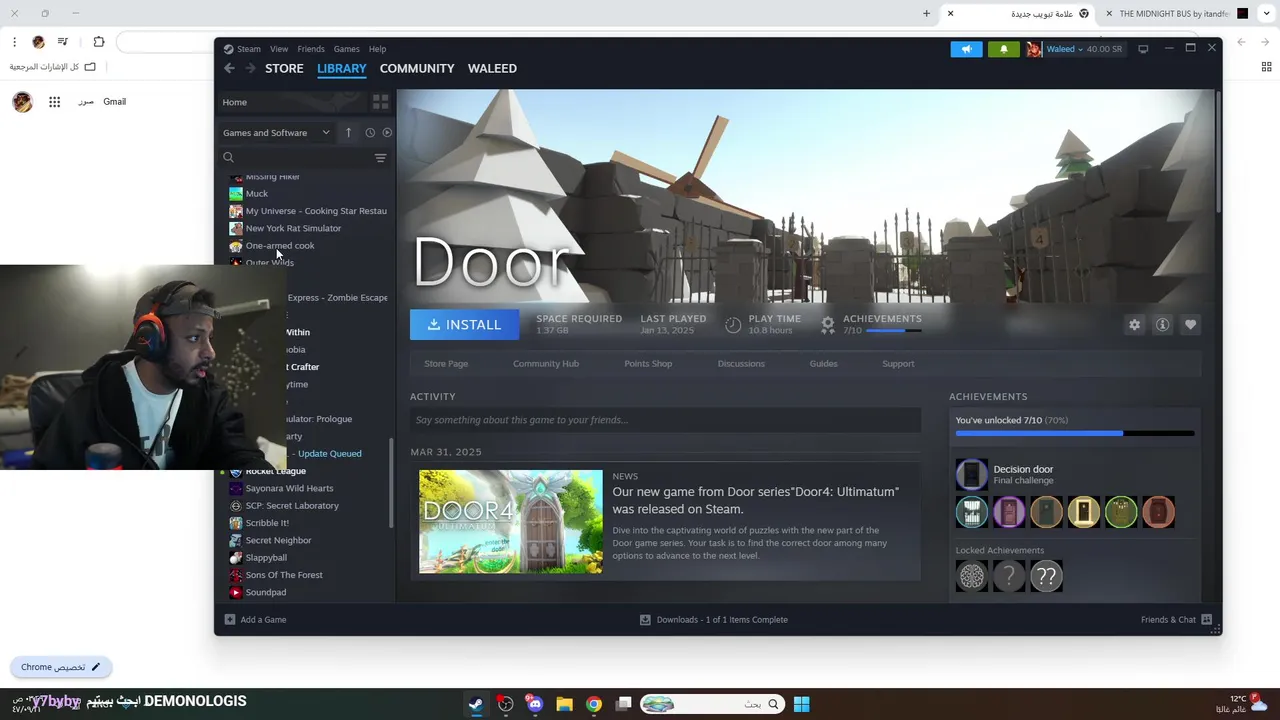The image size is (1280, 720).
Task: Open Gmail link in Chrome new tab
Action: (114, 102)
